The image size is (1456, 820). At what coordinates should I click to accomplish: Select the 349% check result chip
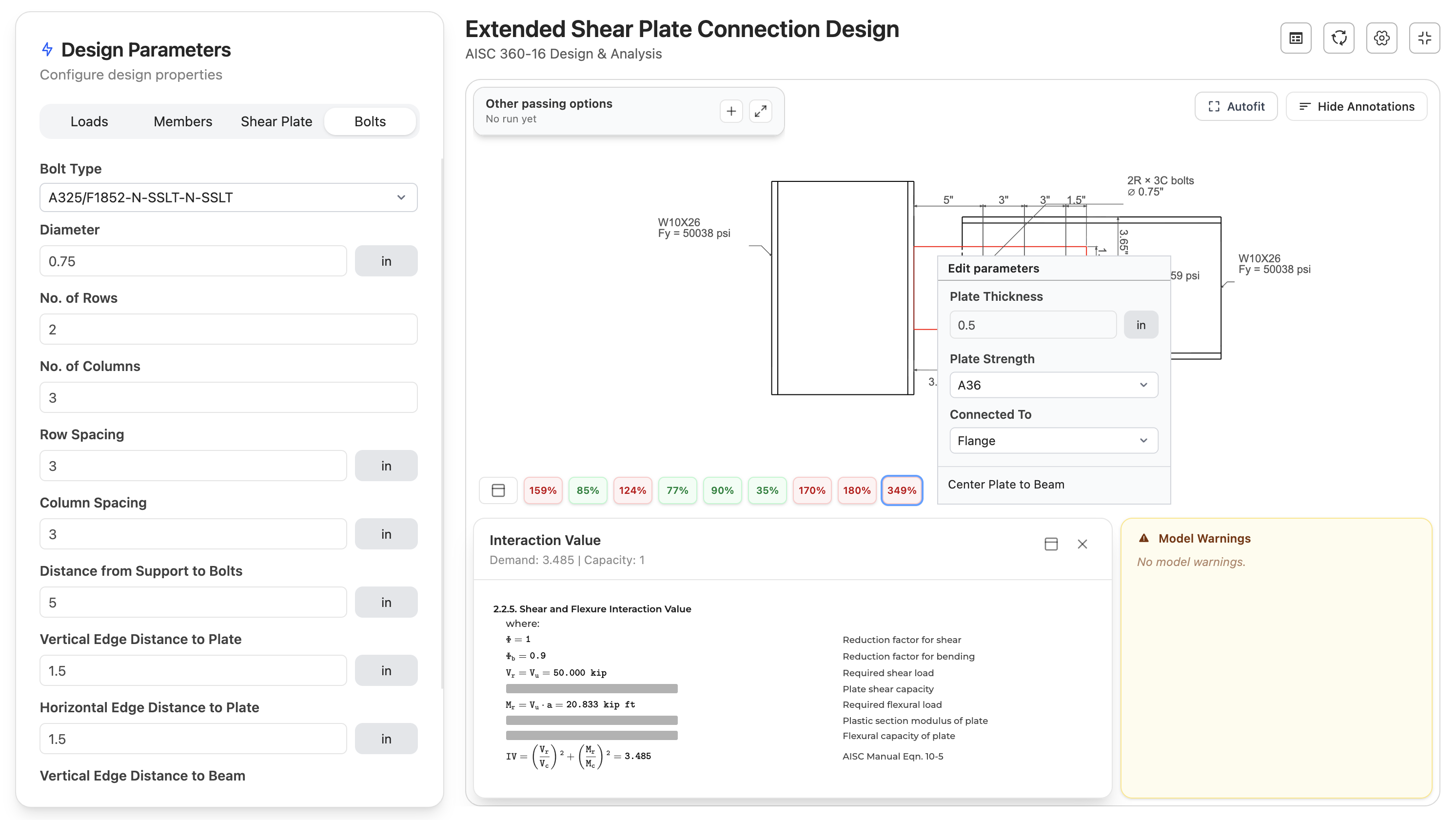(902, 490)
